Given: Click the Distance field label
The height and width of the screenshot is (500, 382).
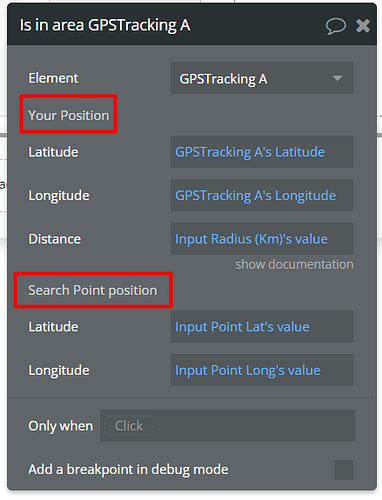Looking at the screenshot, I should pyautogui.click(x=55, y=239).
